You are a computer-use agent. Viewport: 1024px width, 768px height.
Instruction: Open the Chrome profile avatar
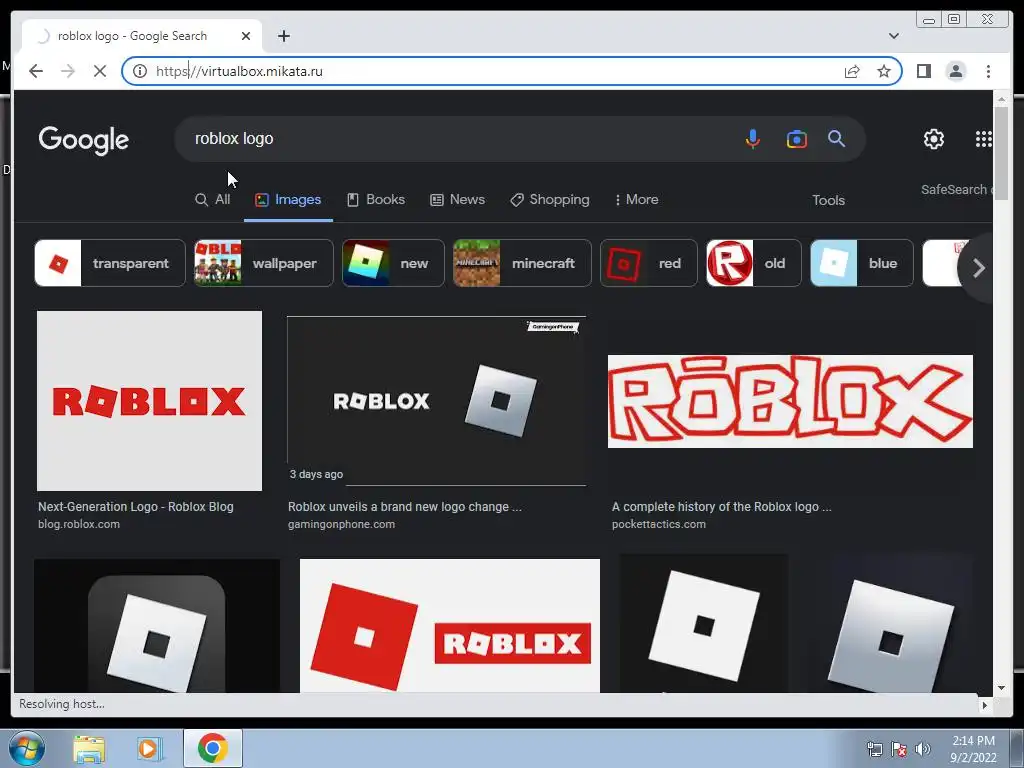point(955,71)
